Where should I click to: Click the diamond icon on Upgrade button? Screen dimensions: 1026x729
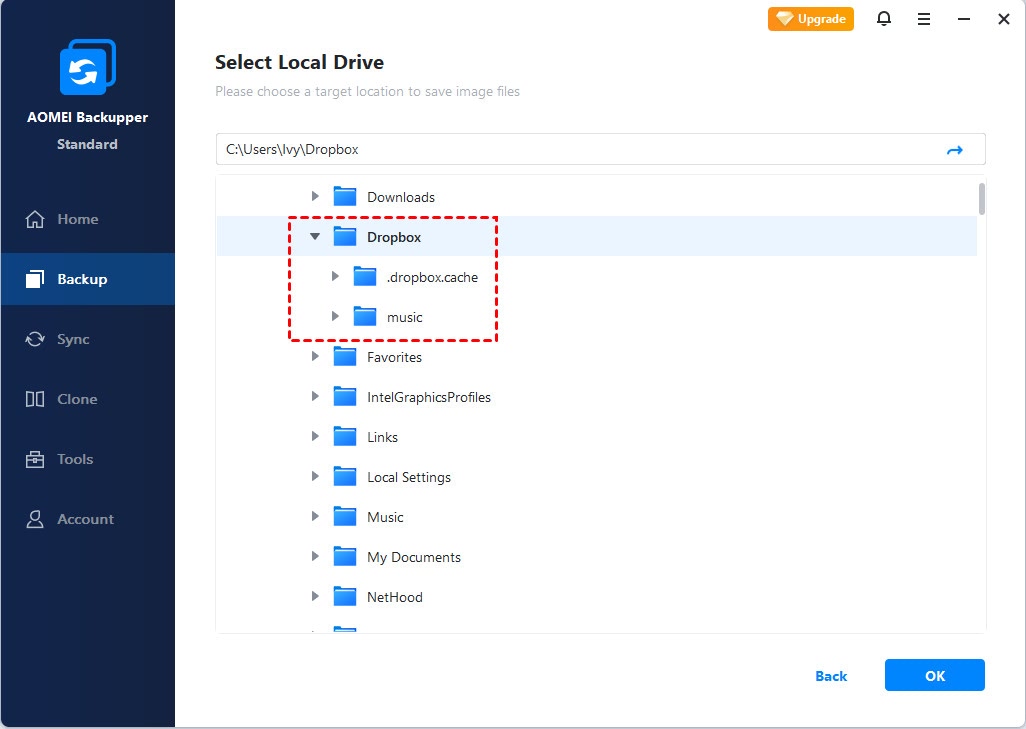[x=785, y=18]
